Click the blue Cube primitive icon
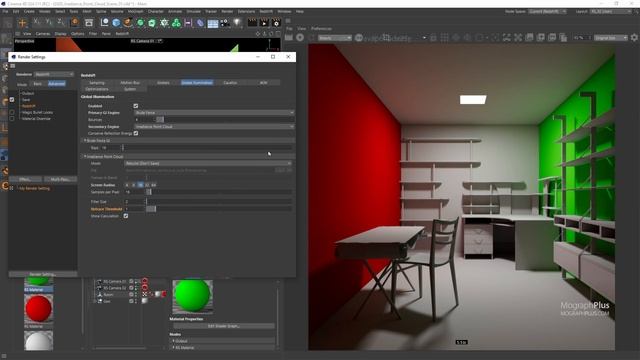 [x=116, y=23]
